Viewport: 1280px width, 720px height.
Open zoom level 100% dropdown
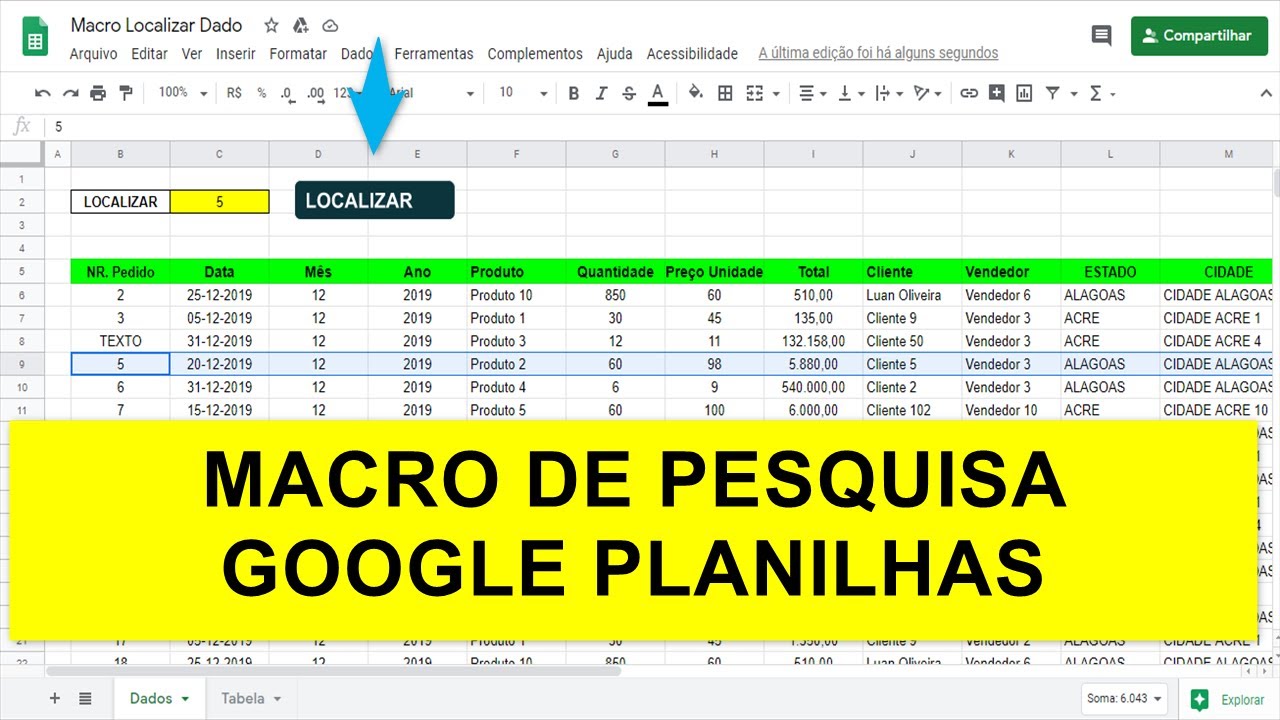point(182,93)
